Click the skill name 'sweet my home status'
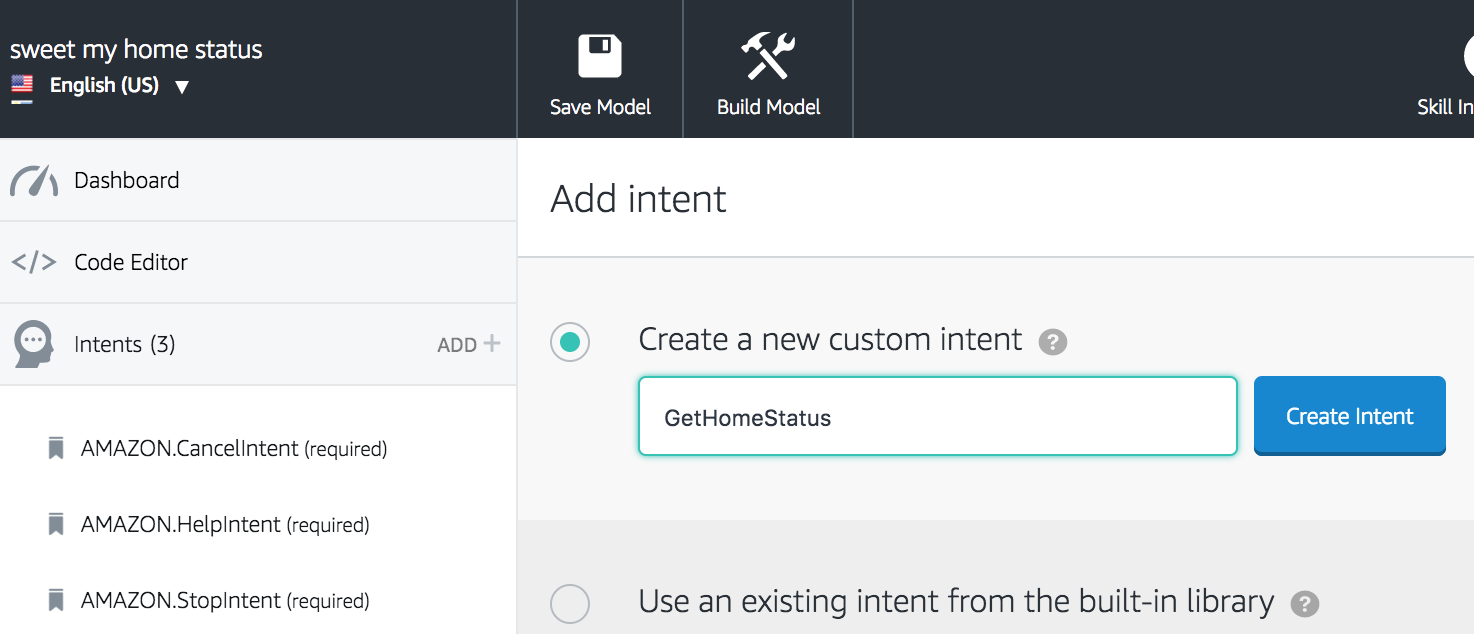Screen dimensions: 1474x634 point(136,50)
